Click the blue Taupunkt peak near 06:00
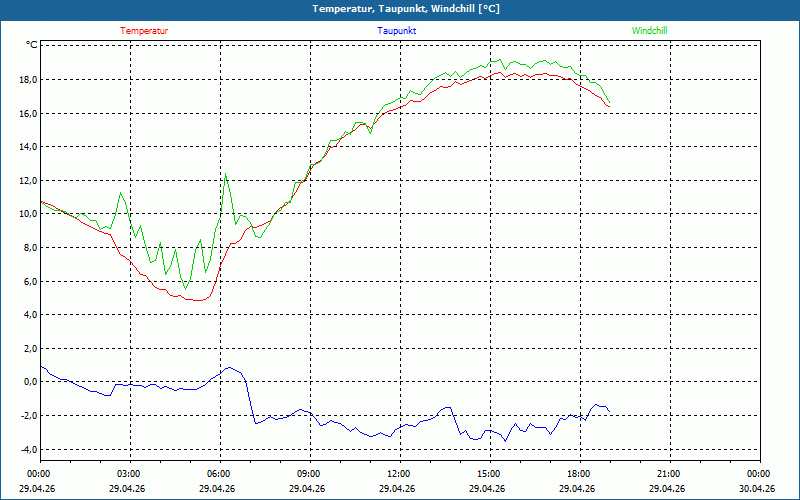This screenshot has height=500, width=800. (x=229, y=368)
